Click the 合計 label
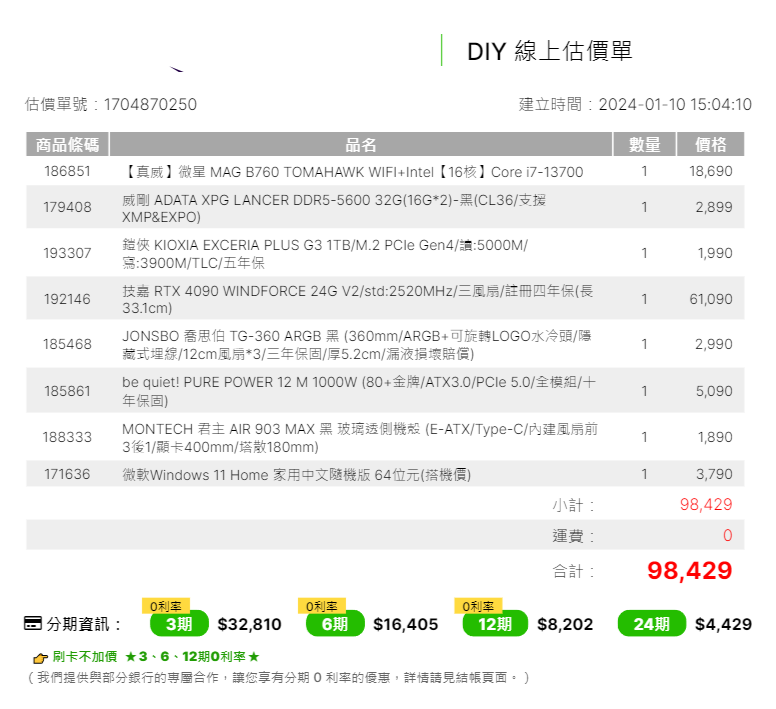The height and width of the screenshot is (709, 776). (x=573, y=571)
